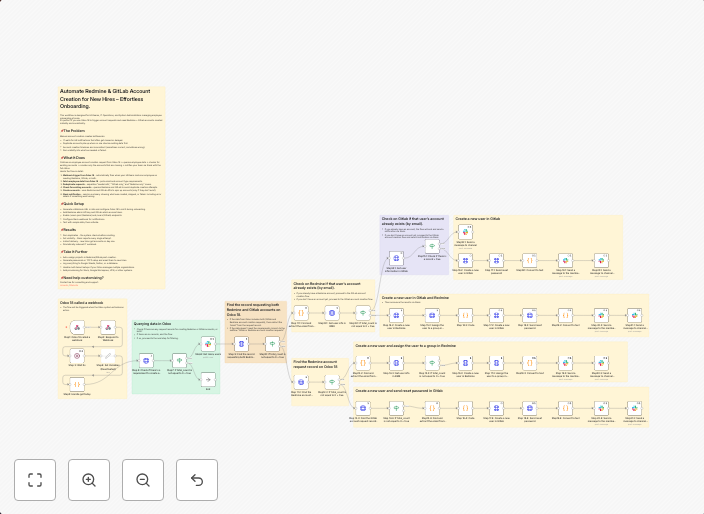Click 'Odoo 18 called a webhook' note title
The image size is (704, 514).
(x=81, y=303)
